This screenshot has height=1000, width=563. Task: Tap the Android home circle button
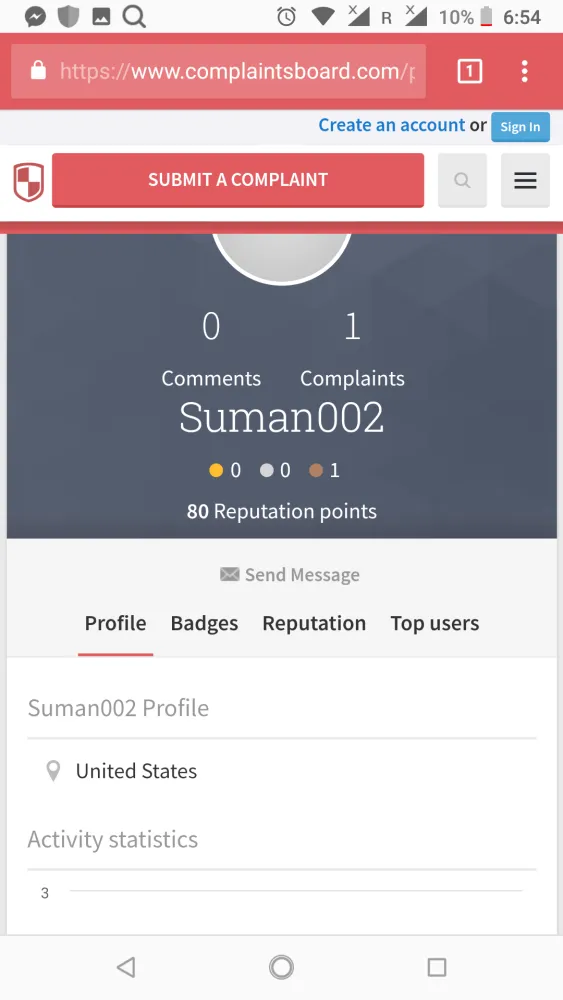click(x=281, y=967)
